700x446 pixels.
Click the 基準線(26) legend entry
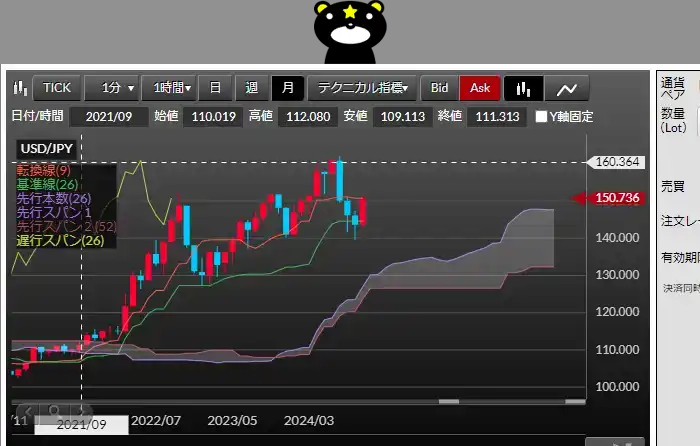tap(47, 184)
